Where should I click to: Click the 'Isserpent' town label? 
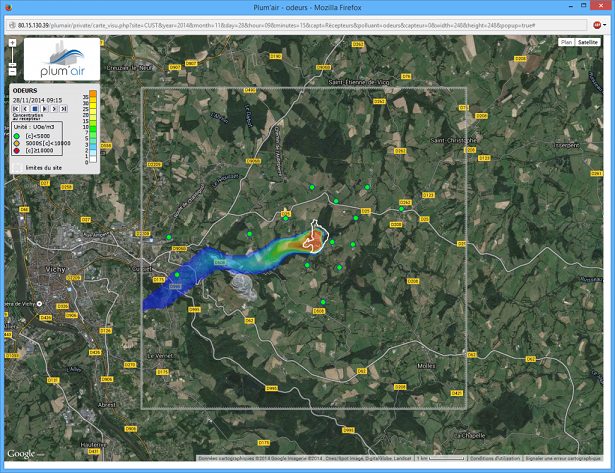pos(566,145)
